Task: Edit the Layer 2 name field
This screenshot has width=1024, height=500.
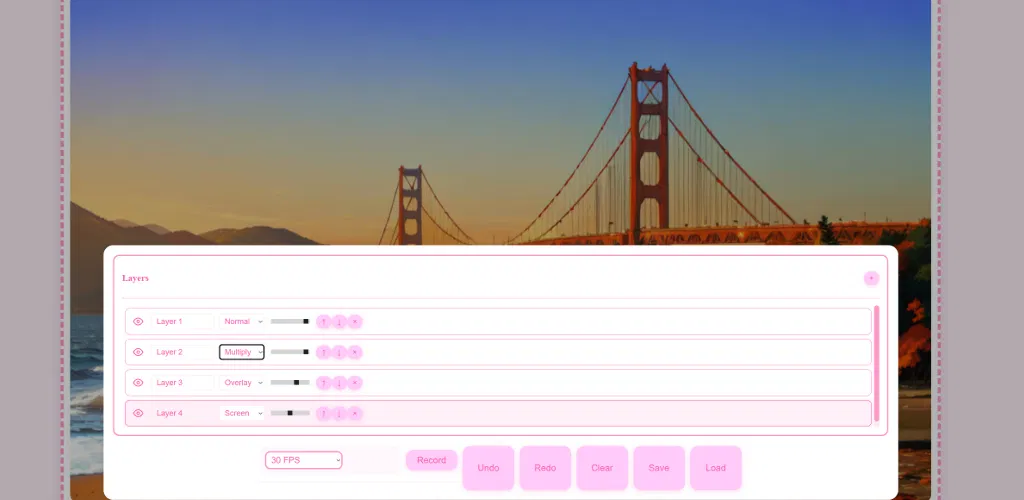Action: (183, 352)
